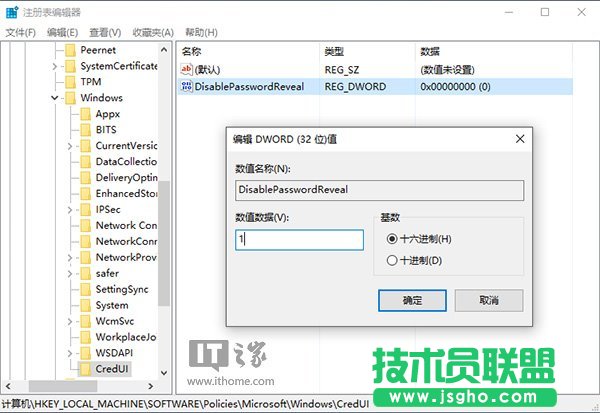This screenshot has width=600, height=413.
Task: Collapse the Windows tree node
Action: (x=55, y=98)
